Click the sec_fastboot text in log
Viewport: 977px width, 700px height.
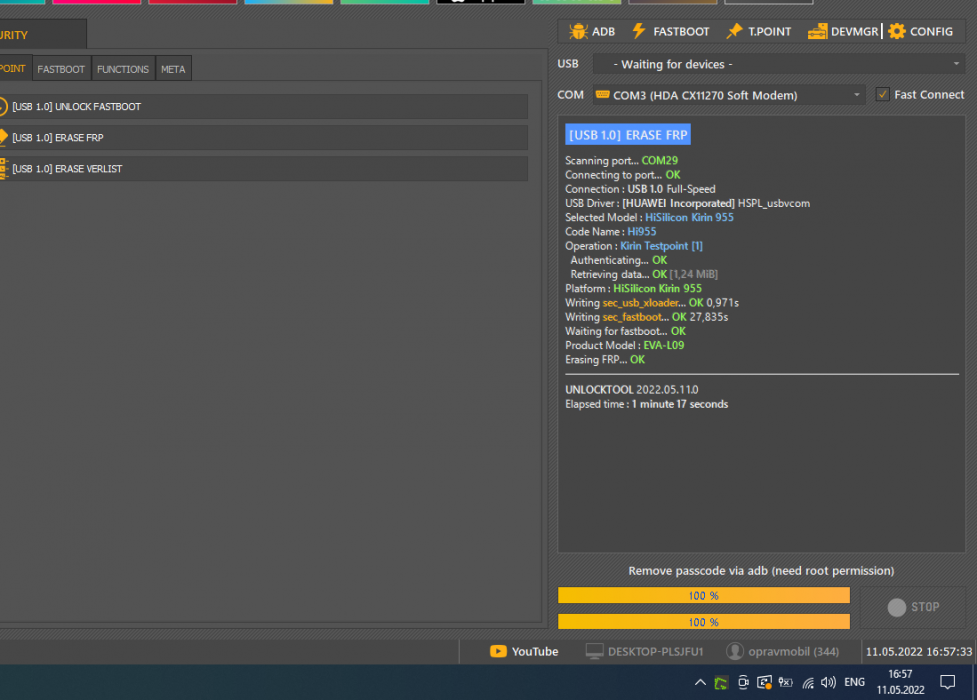(x=632, y=317)
